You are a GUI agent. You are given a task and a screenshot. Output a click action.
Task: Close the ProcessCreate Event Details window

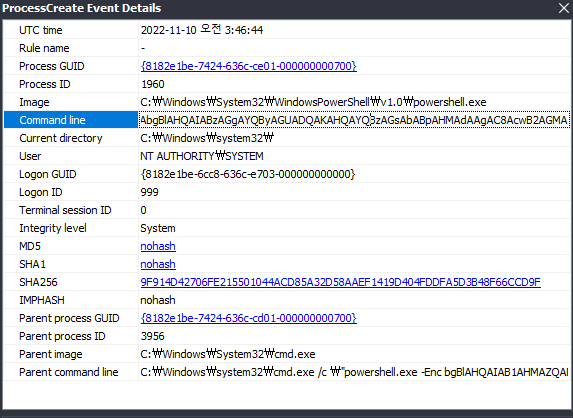(564, 8)
